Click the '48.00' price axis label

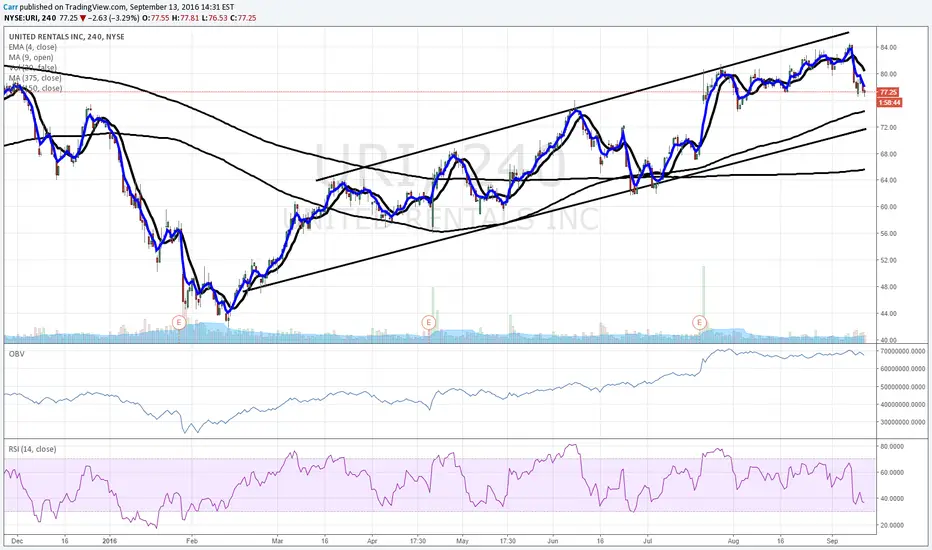pyautogui.click(x=889, y=287)
